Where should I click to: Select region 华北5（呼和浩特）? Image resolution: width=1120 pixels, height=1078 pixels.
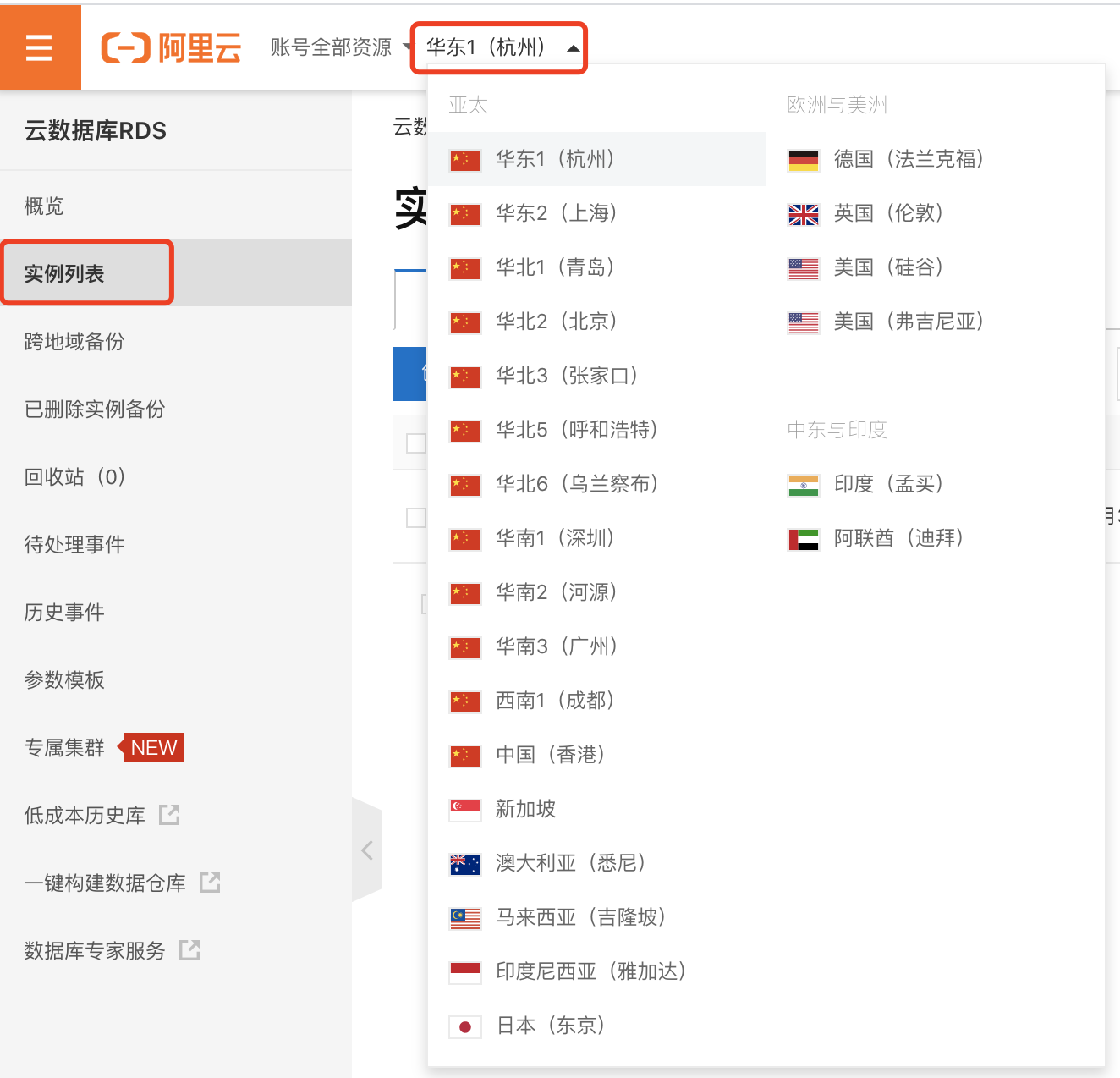(597, 430)
